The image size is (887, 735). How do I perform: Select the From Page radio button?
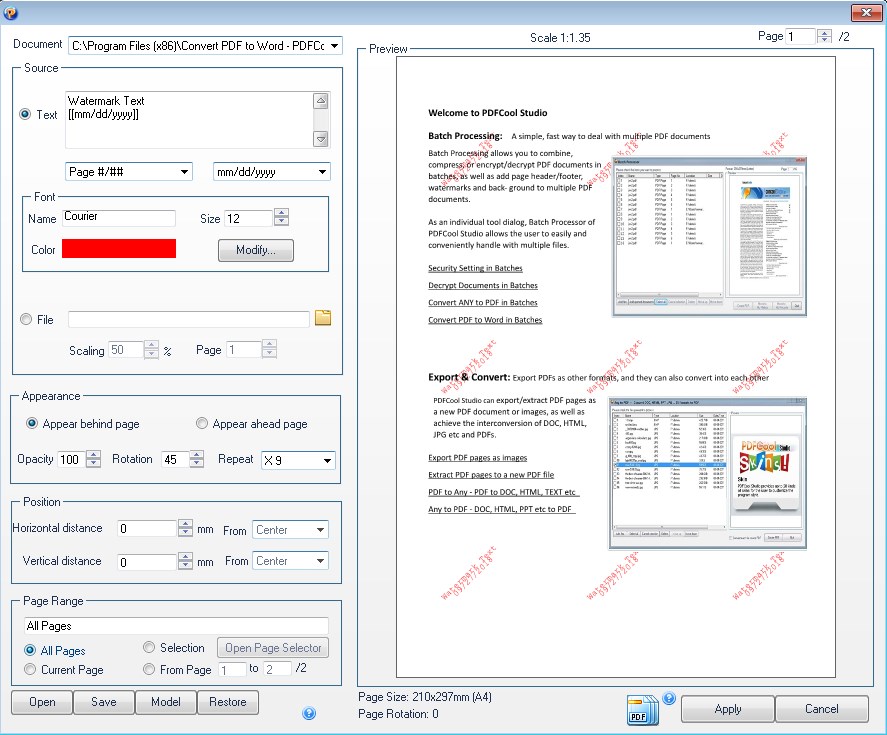149,669
